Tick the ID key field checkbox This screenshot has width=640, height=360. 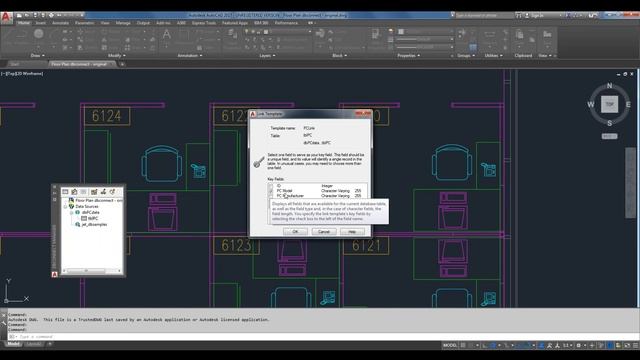point(271,186)
